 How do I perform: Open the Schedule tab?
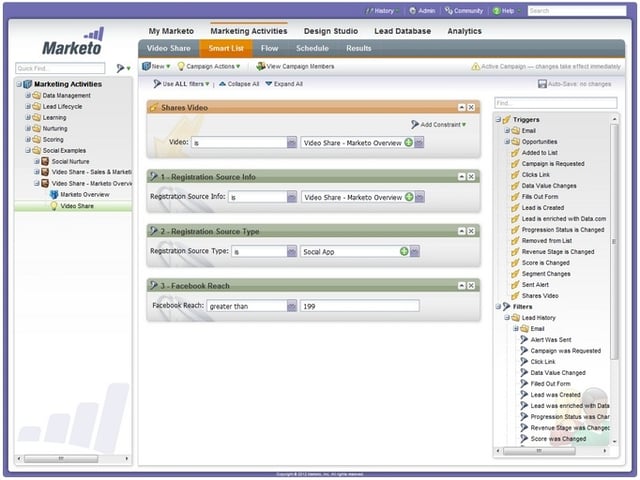coord(312,48)
